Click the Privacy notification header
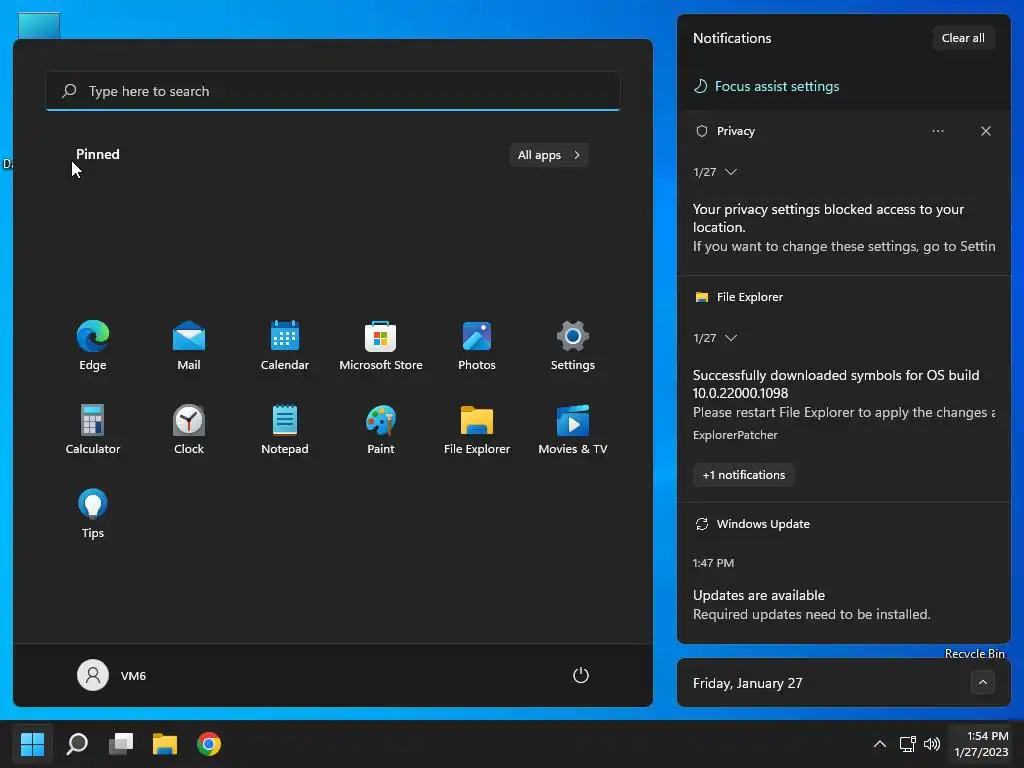The height and width of the screenshot is (768, 1024). pyautogui.click(x=735, y=131)
